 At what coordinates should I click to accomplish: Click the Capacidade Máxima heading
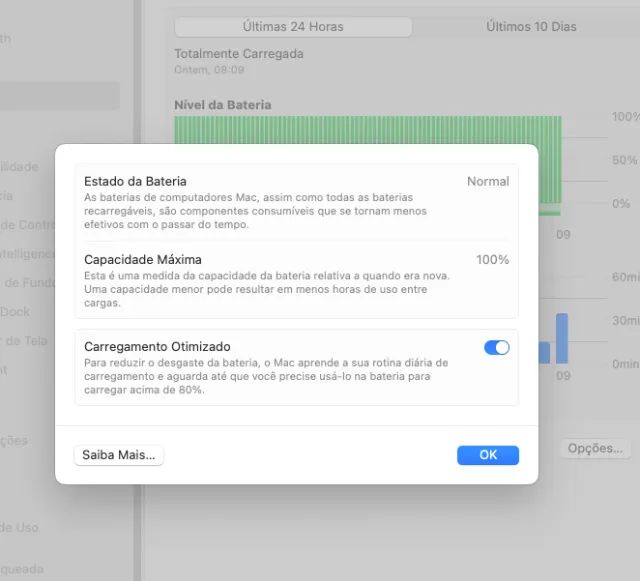142,260
